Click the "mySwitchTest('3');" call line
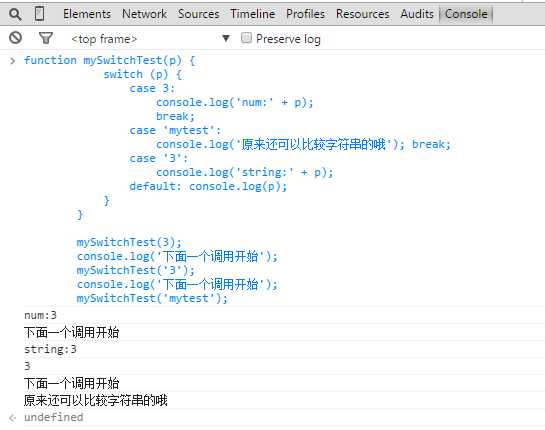The image size is (545, 430). point(136,270)
